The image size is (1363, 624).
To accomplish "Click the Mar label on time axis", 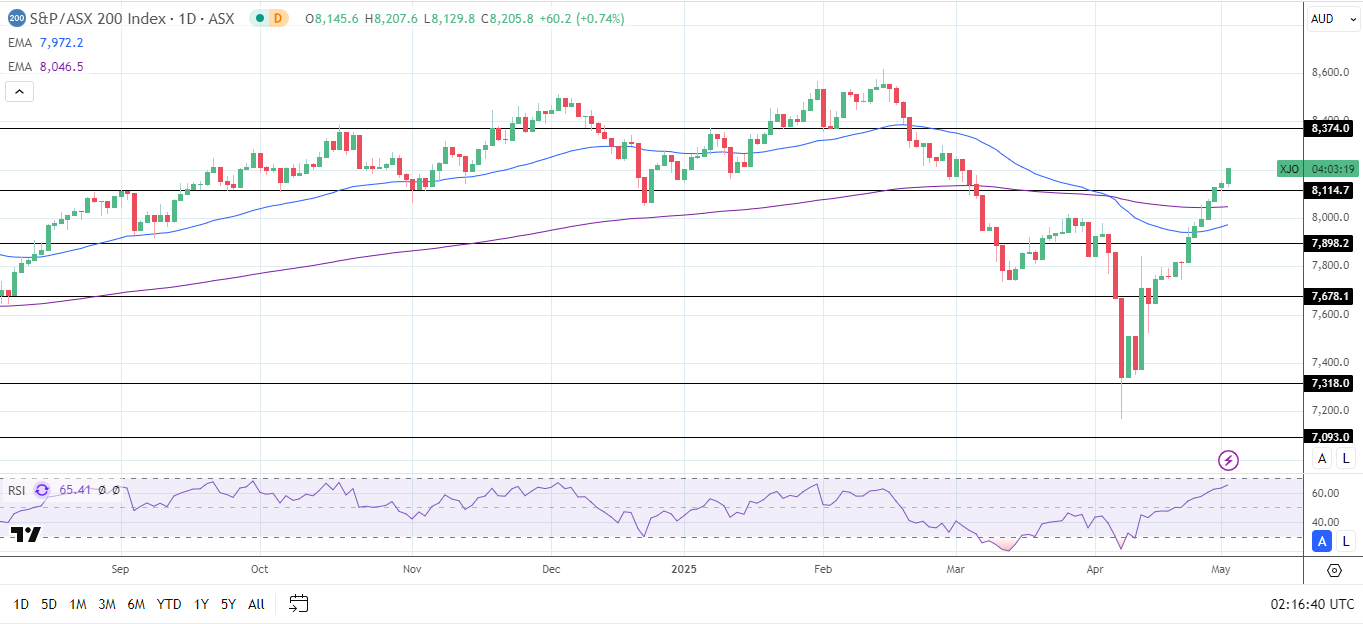I will coord(955,569).
